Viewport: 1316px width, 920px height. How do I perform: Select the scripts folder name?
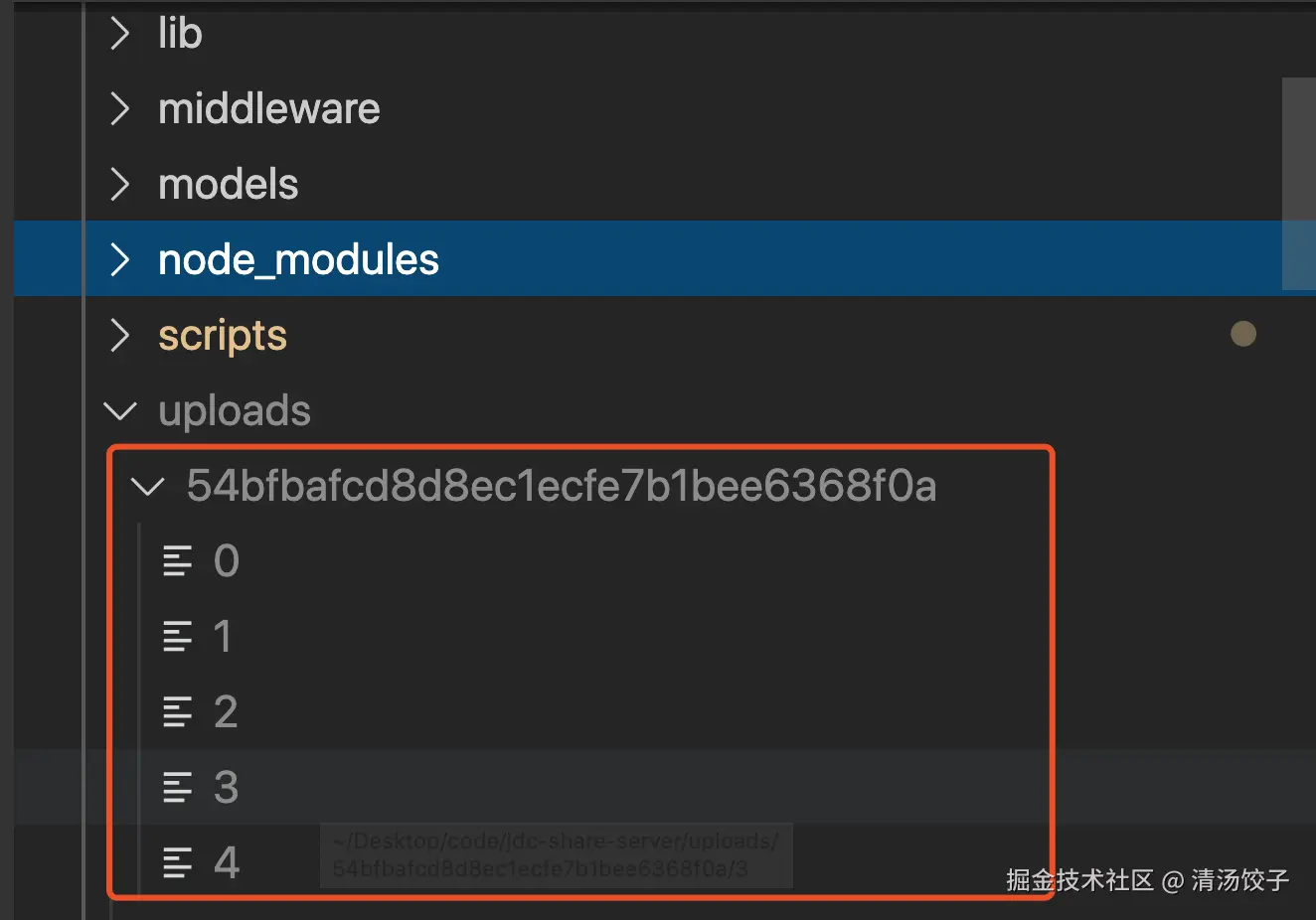tap(223, 336)
